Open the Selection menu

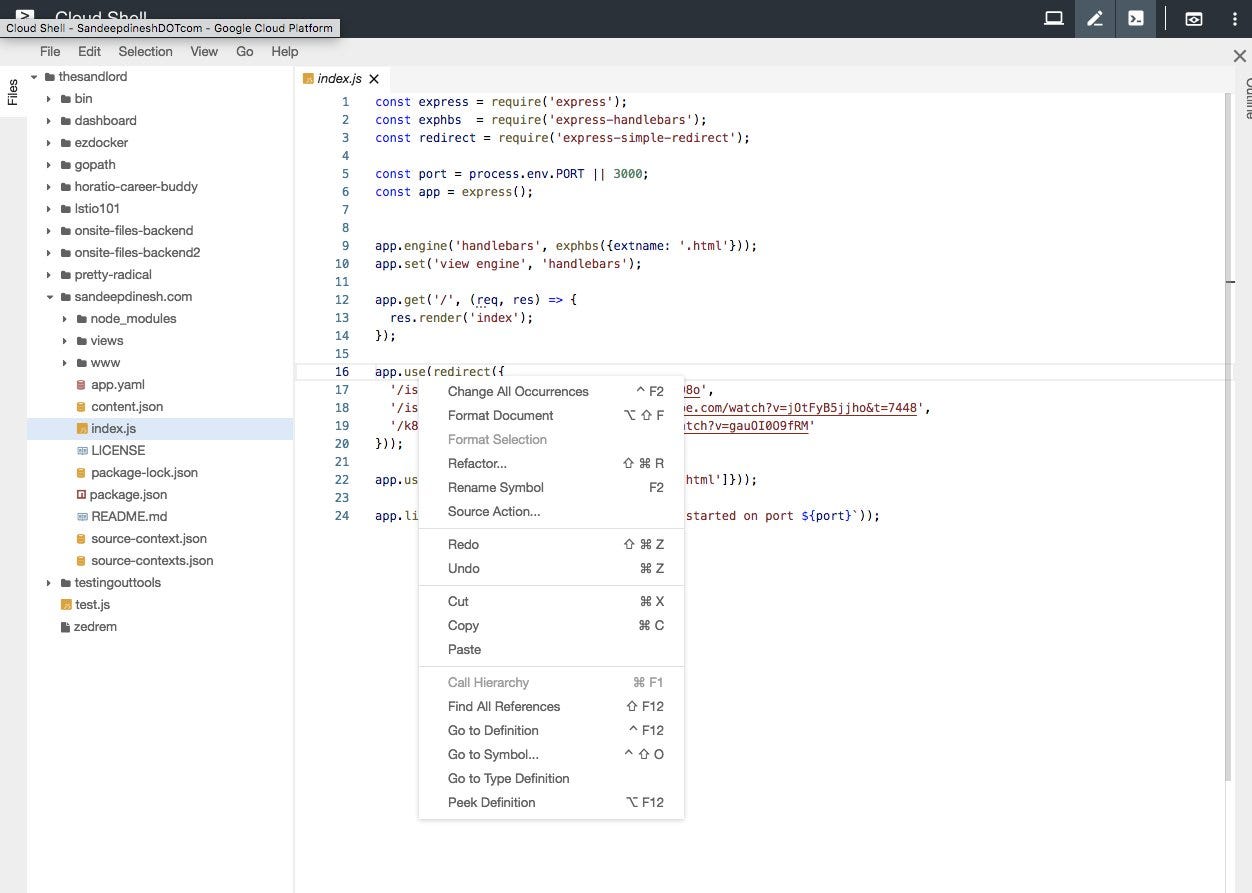click(x=145, y=51)
